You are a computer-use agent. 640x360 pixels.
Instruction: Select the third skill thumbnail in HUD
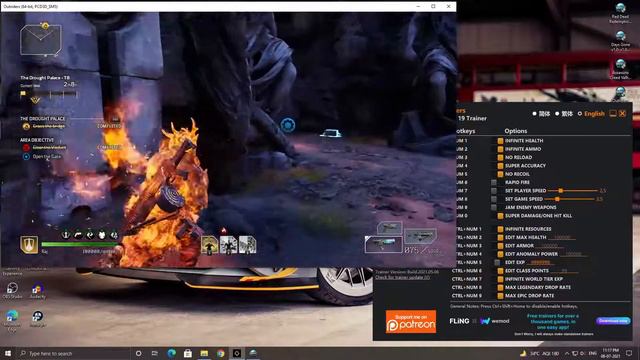coord(247,245)
